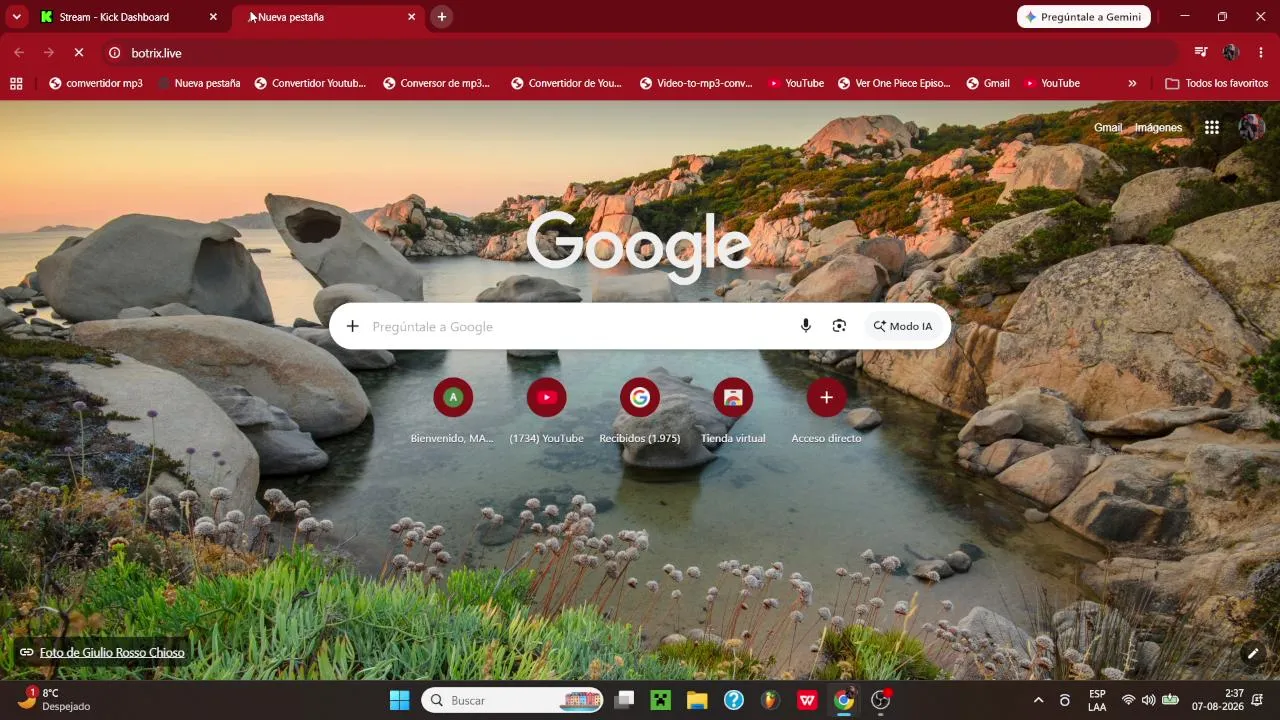Open the Windows Start menu
The image size is (1280, 720).
coord(399,700)
